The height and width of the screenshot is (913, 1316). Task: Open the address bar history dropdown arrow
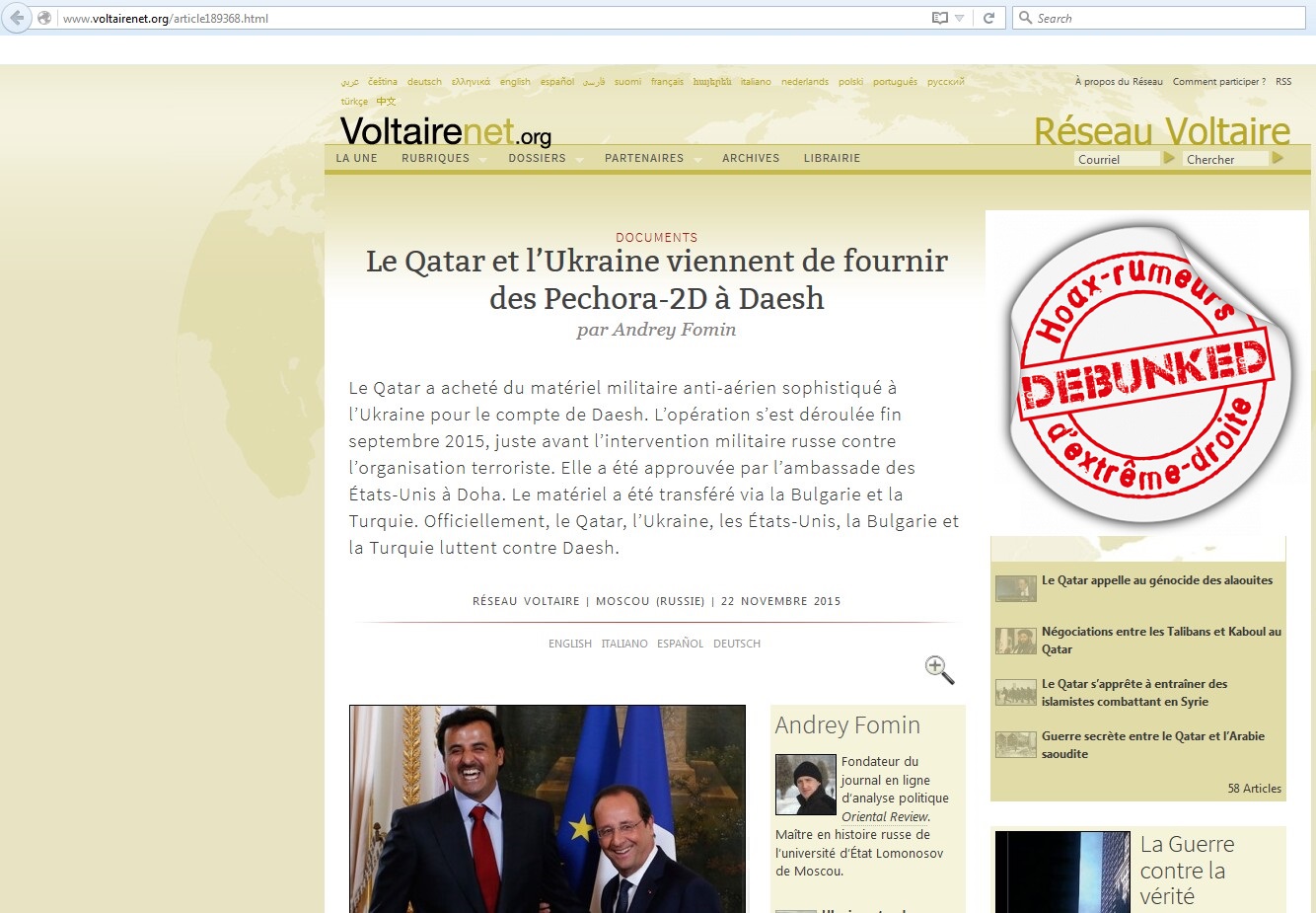click(x=959, y=18)
